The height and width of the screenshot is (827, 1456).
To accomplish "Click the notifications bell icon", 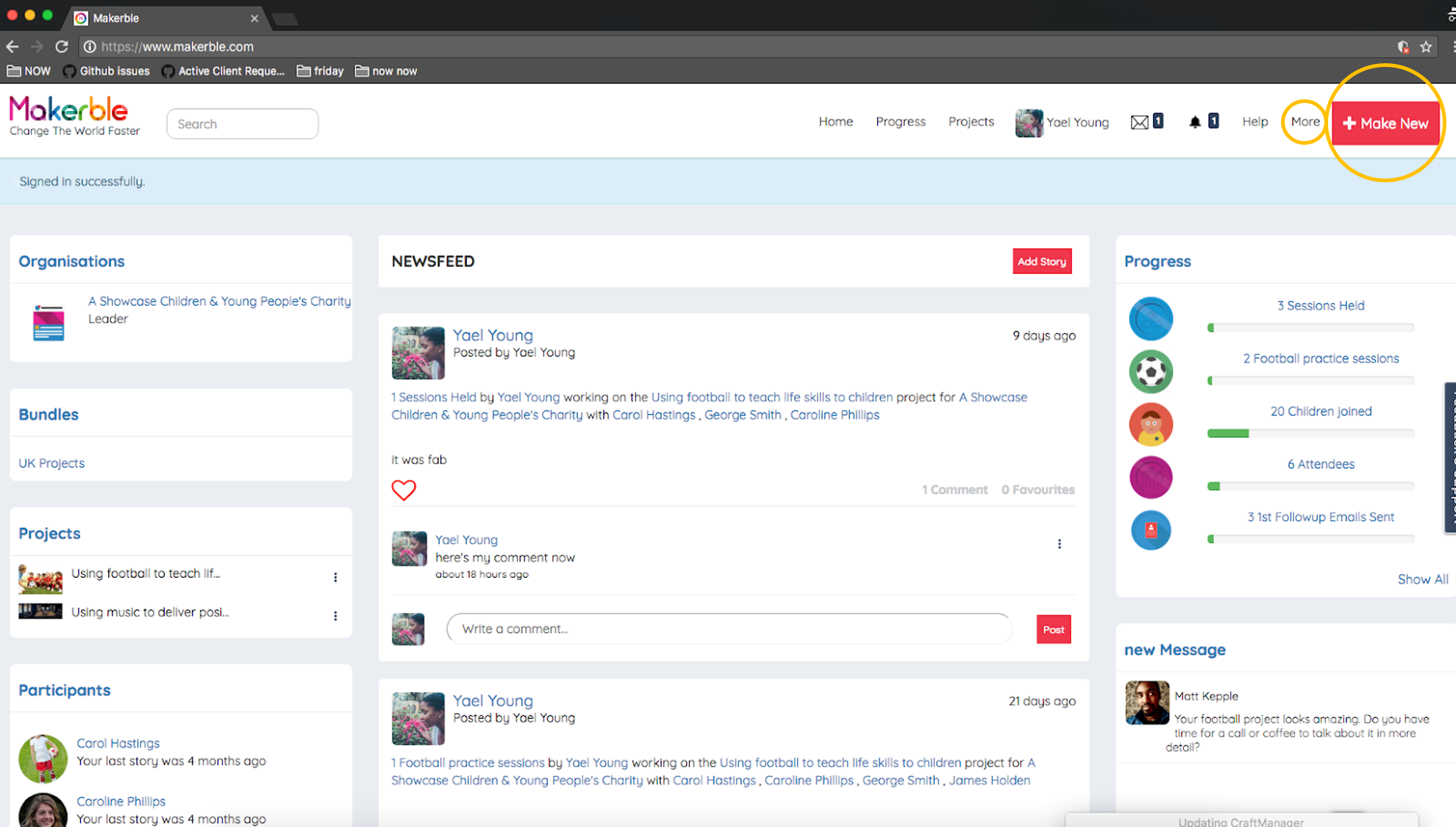I will pos(1195,122).
